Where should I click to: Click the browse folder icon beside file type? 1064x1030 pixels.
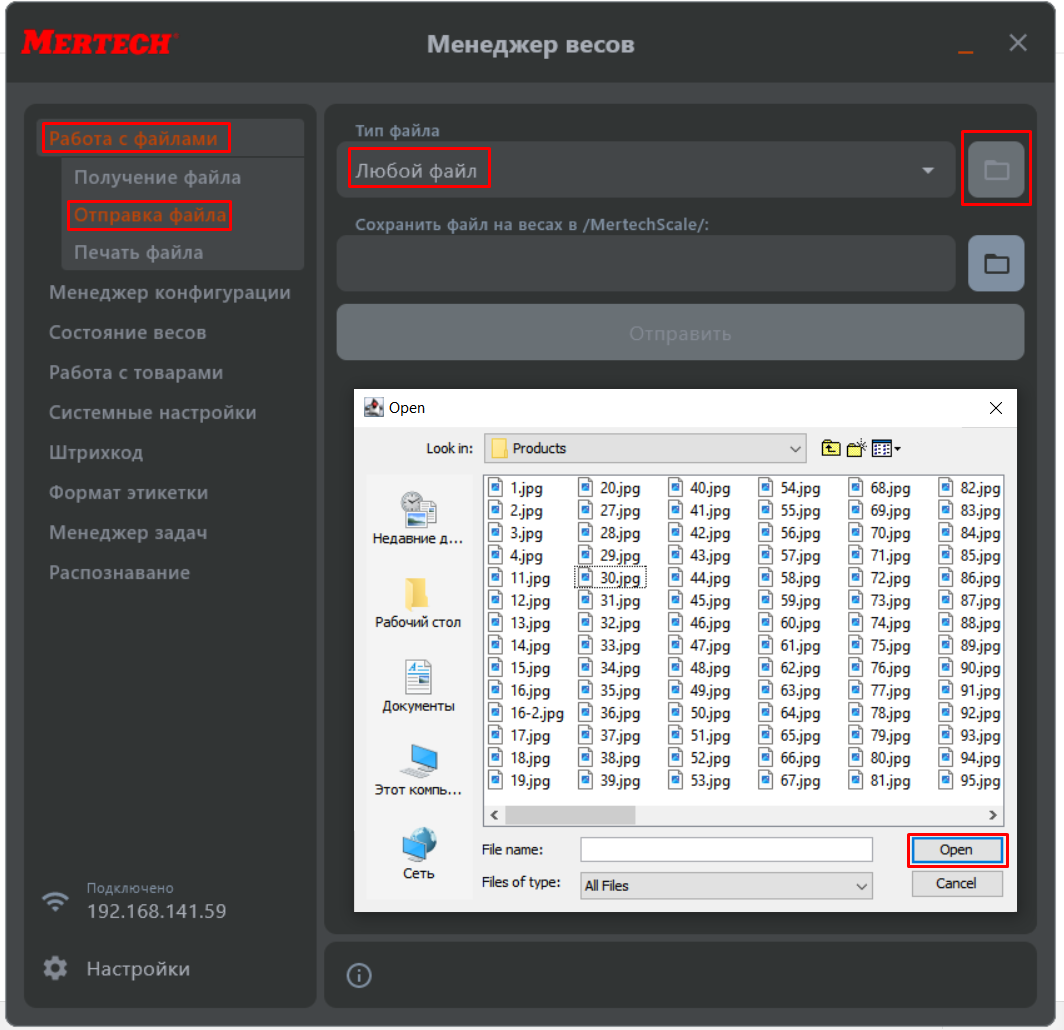[x=995, y=170]
